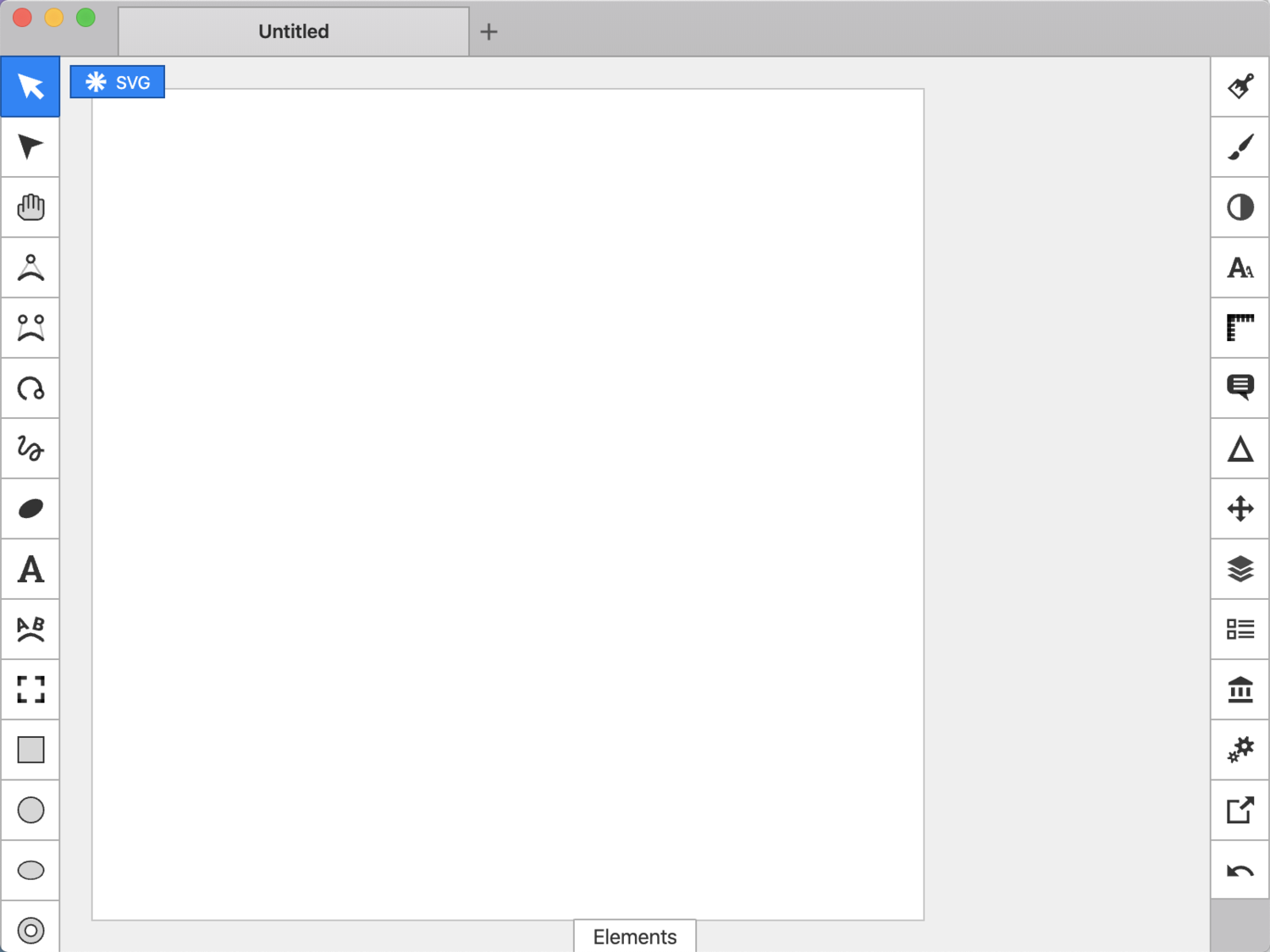Pick the Text tool with letter A
The height and width of the screenshot is (952, 1270).
[30, 570]
